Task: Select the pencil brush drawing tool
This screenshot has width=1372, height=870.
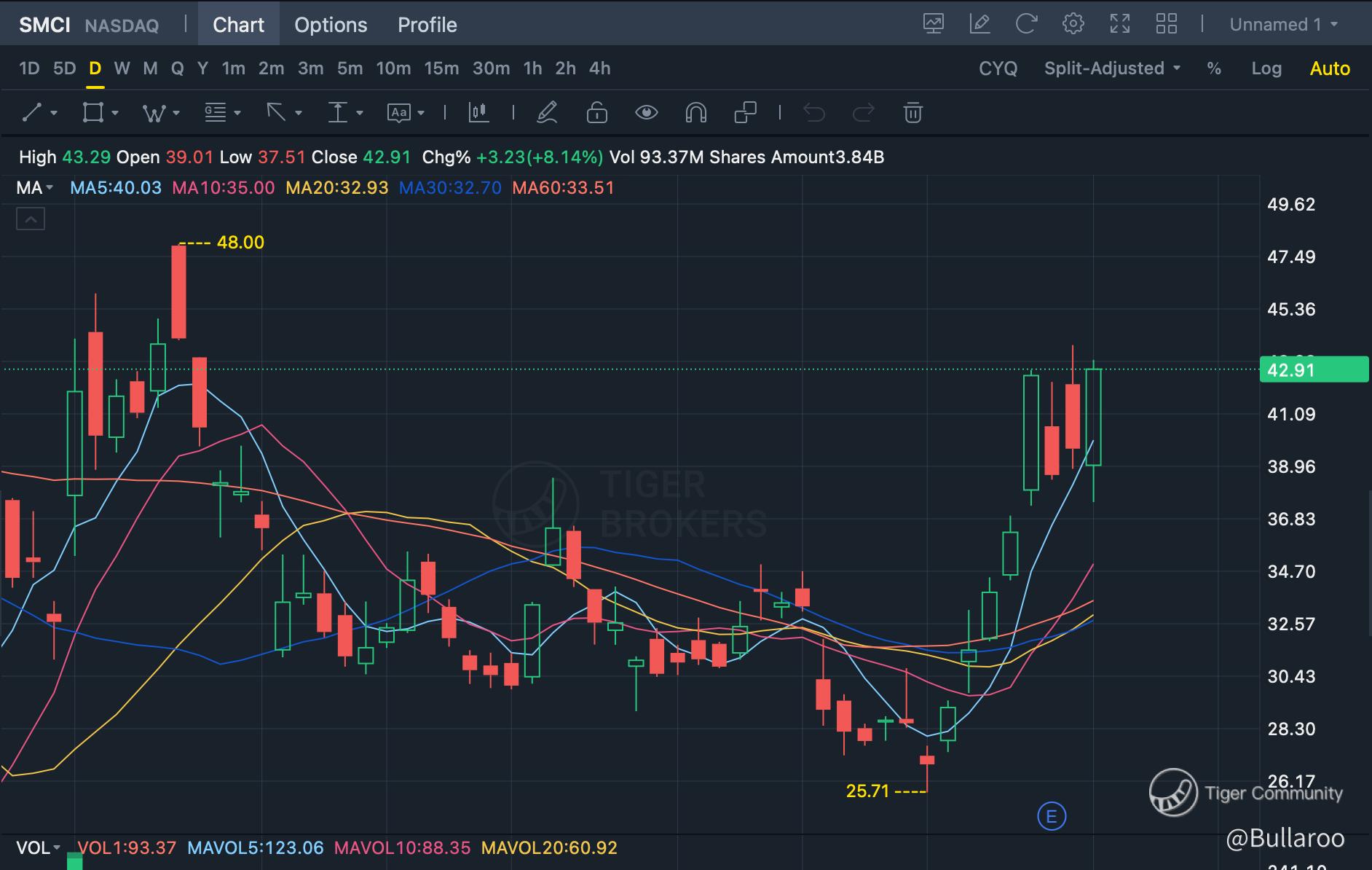Action: [x=547, y=113]
